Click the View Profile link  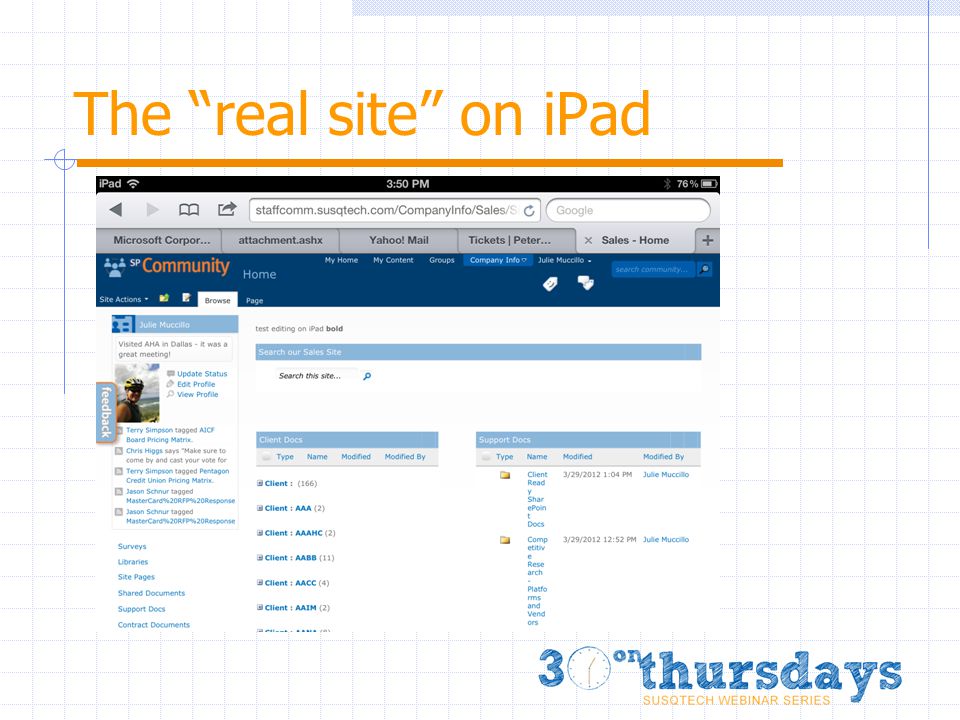197,395
